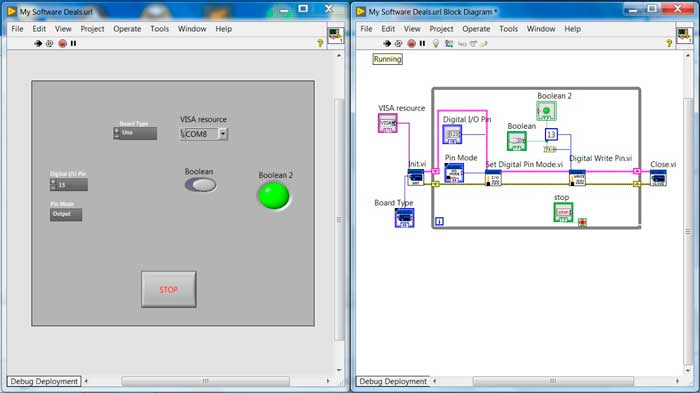Image resolution: width=700 pixels, height=393 pixels.
Task: Click front panel vertical scrollbar thumb
Action: 339,219
